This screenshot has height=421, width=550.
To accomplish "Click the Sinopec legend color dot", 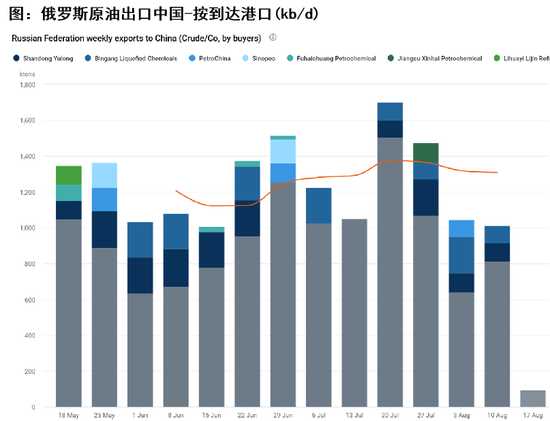I will (246, 58).
